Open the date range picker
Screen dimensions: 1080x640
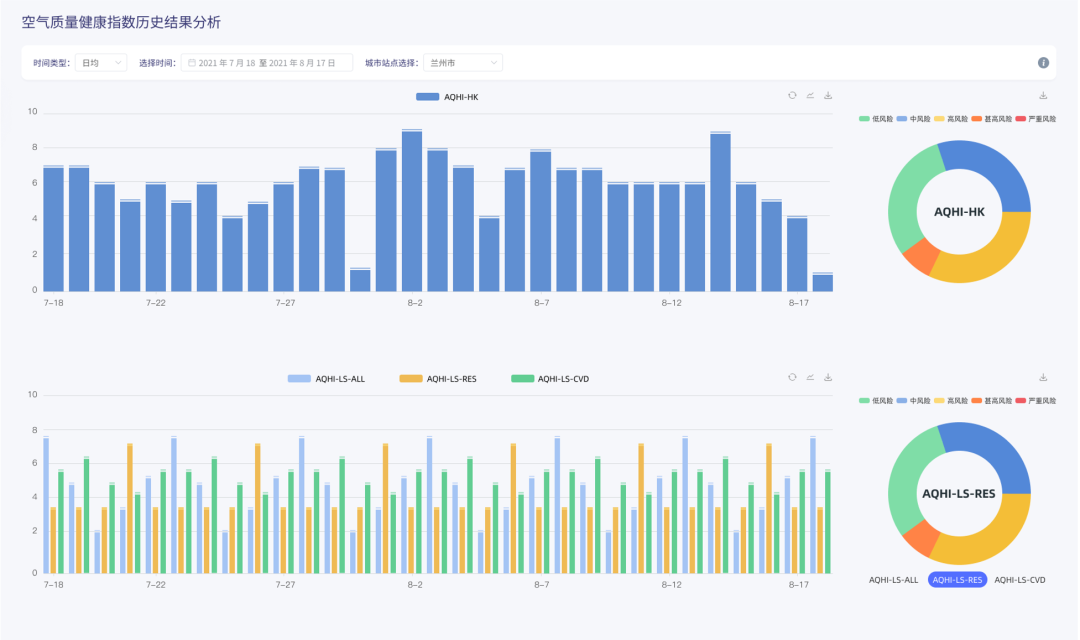click(267, 63)
